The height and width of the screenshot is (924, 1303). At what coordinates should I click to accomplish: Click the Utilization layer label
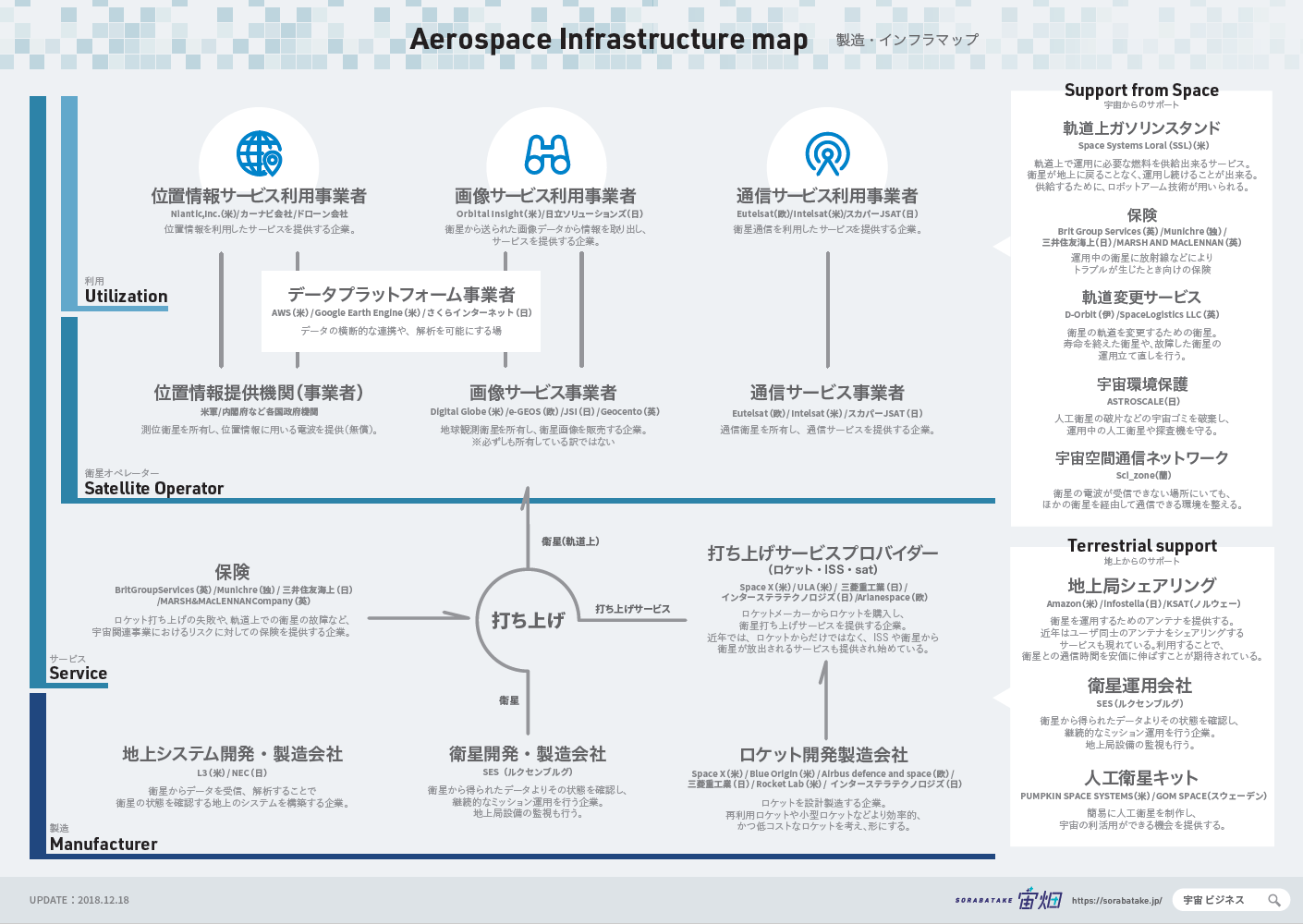(127, 297)
